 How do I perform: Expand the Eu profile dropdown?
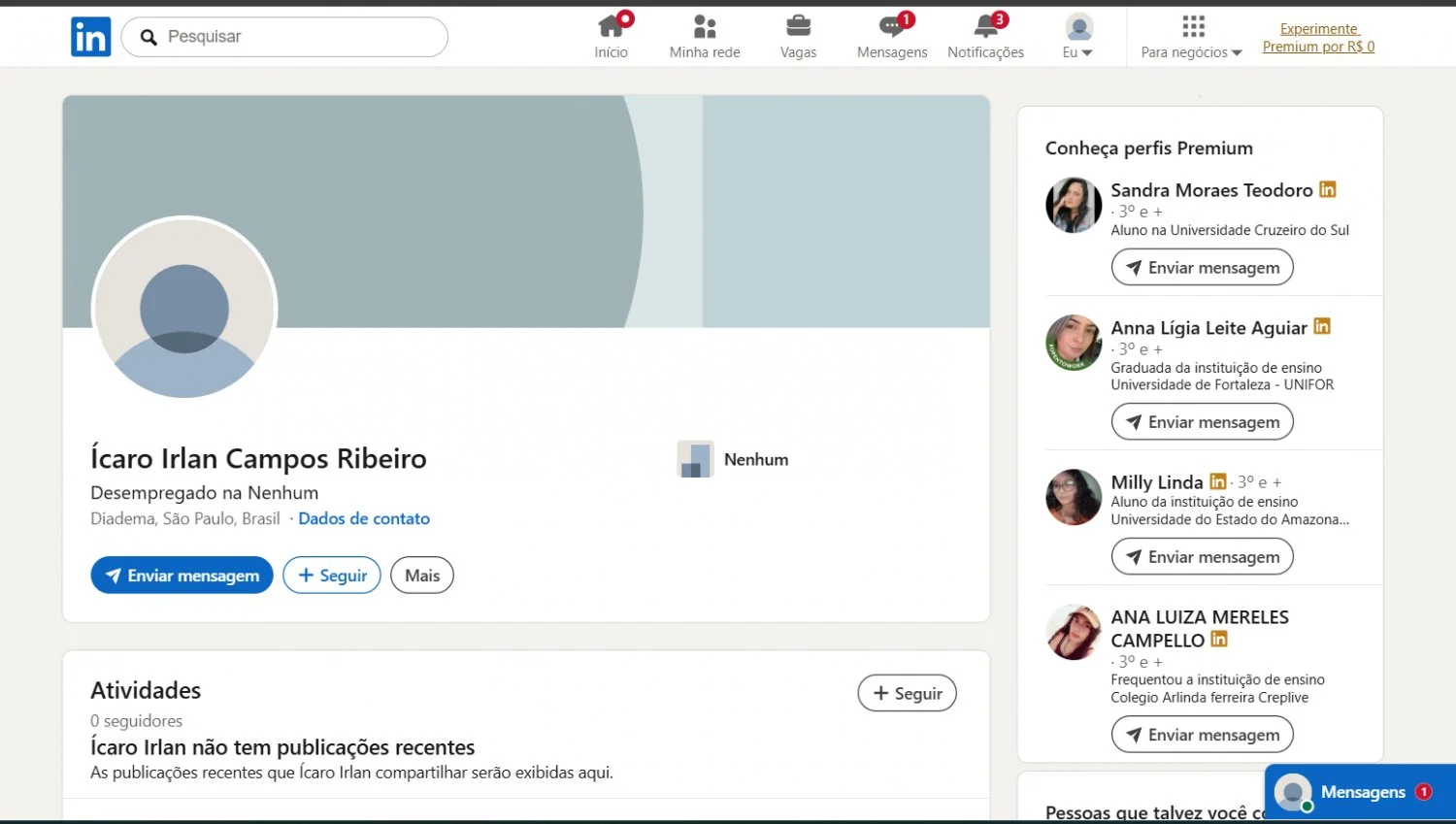tap(1078, 36)
